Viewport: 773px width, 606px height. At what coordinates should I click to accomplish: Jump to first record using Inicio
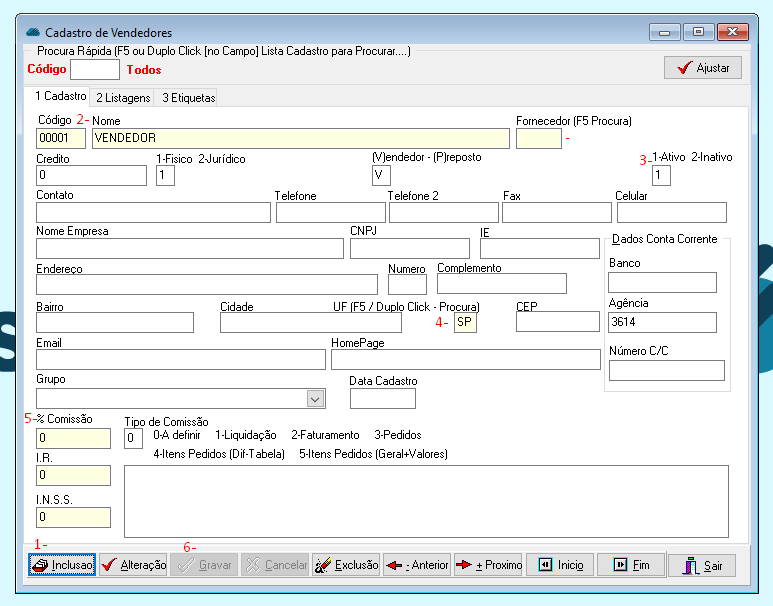(x=560, y=565)
